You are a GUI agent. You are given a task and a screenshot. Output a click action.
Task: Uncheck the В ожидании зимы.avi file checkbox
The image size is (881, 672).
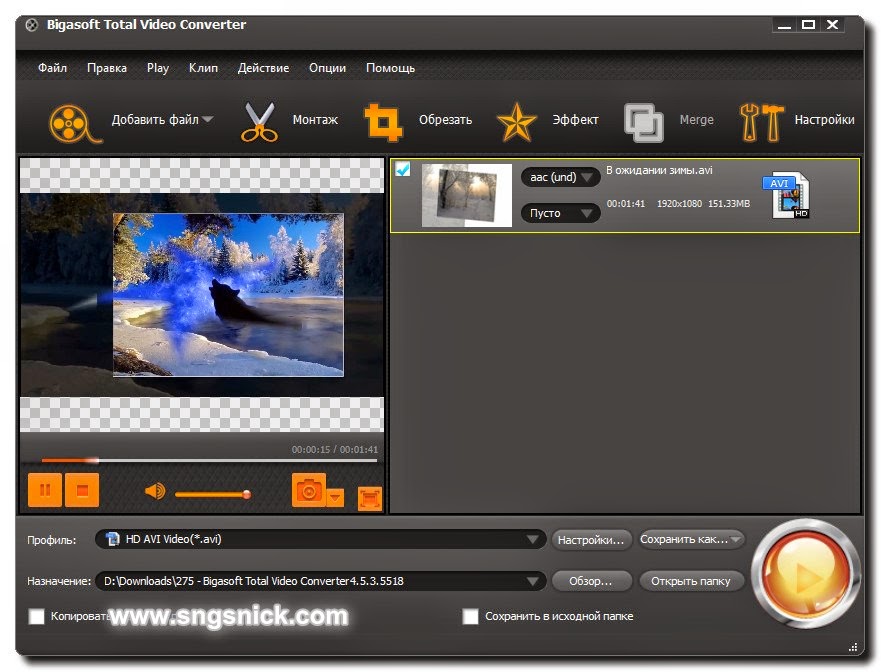[x=403, y=169]
